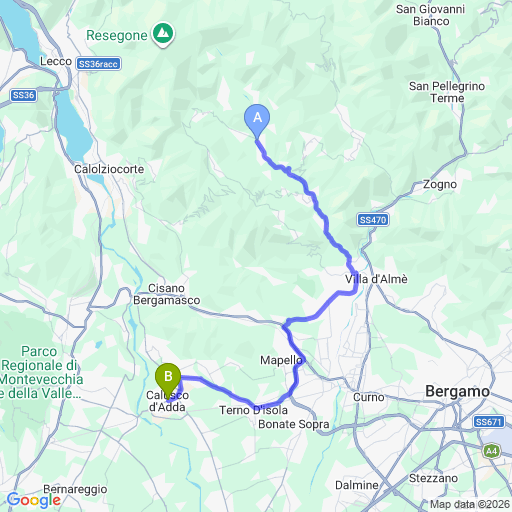Select the Resegone mountain peak icon
Image resolution: width=512 pixels, height=512 pixels.
(163, 34)
